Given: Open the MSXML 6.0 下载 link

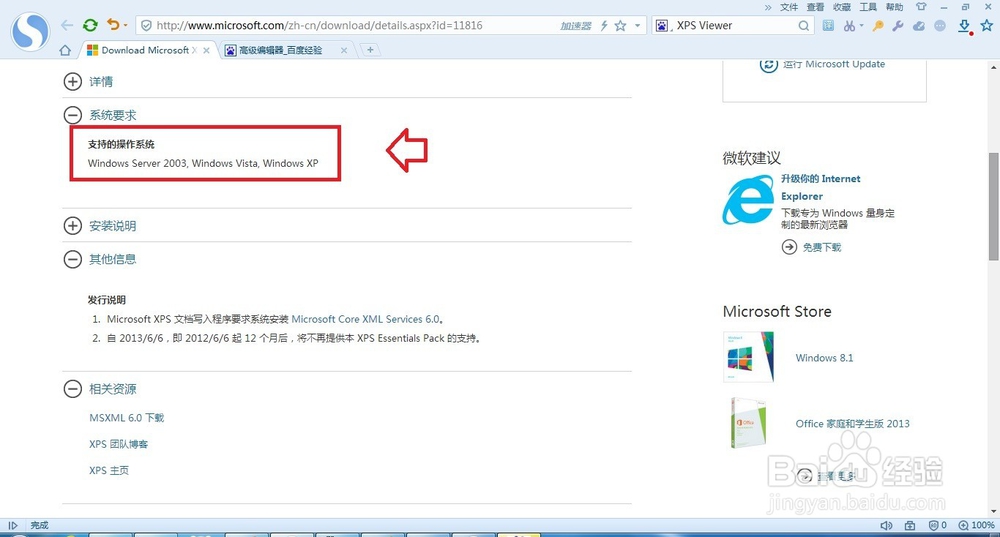Looking at the screenshot, I should click(x=127, y=418).
